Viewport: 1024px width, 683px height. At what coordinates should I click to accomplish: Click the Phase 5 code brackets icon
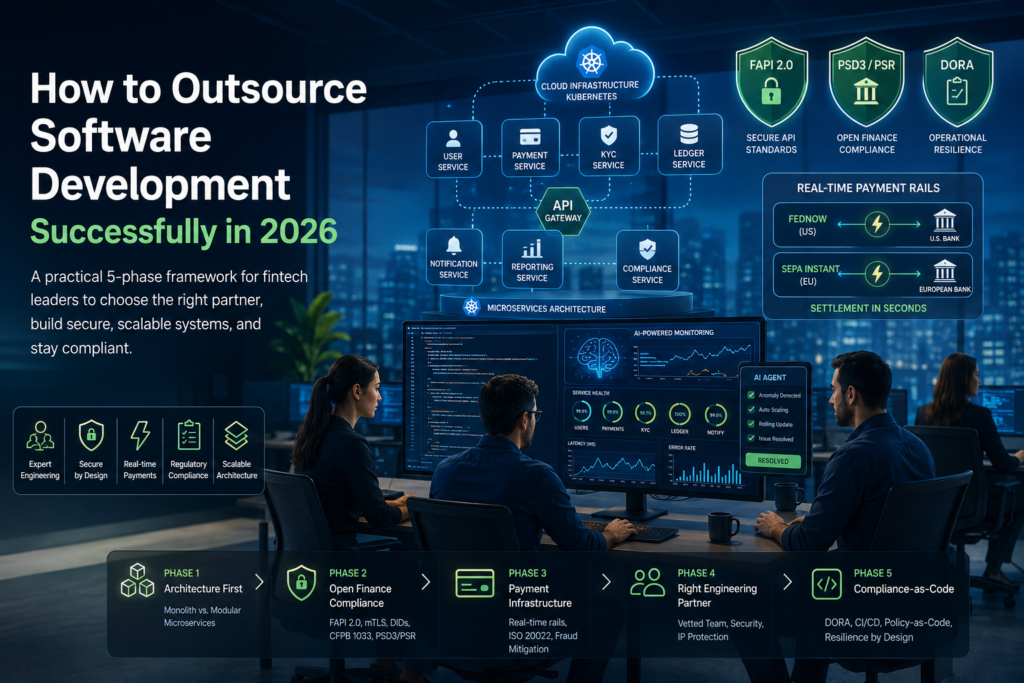[x=826, y=584]
